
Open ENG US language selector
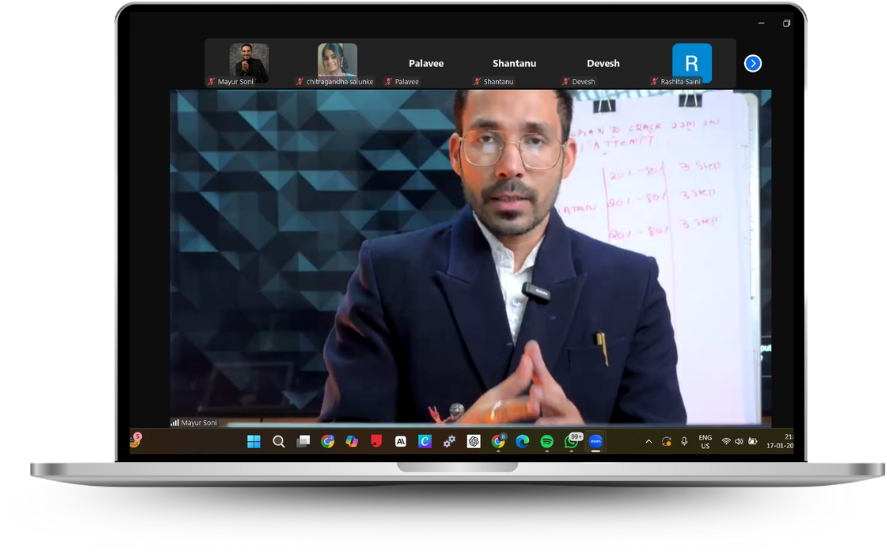pyautogui.click(x=705, y=441)
